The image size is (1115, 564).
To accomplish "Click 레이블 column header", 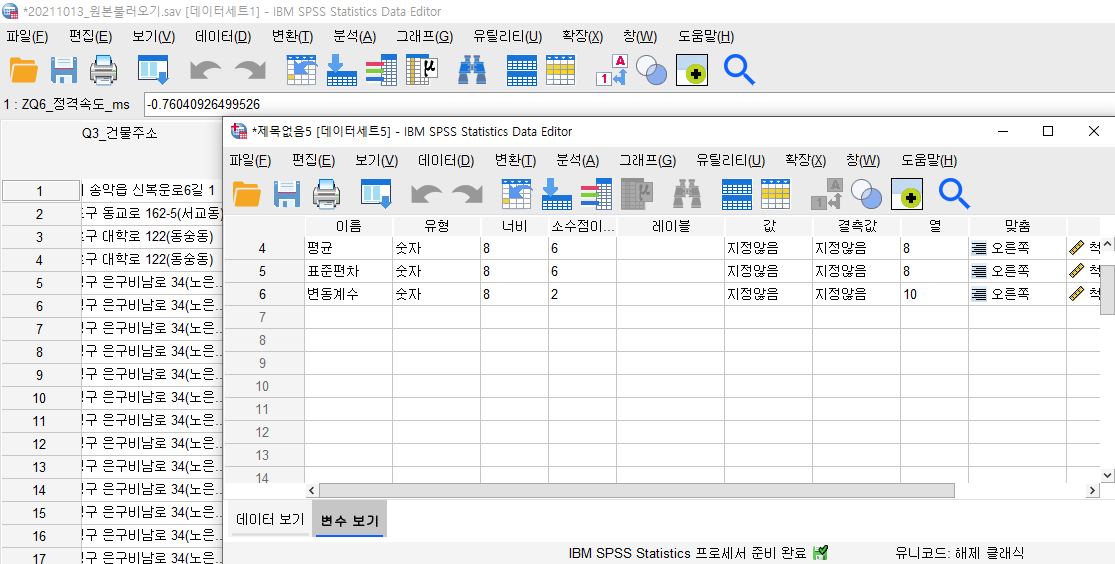I will [x=671, y=226].
